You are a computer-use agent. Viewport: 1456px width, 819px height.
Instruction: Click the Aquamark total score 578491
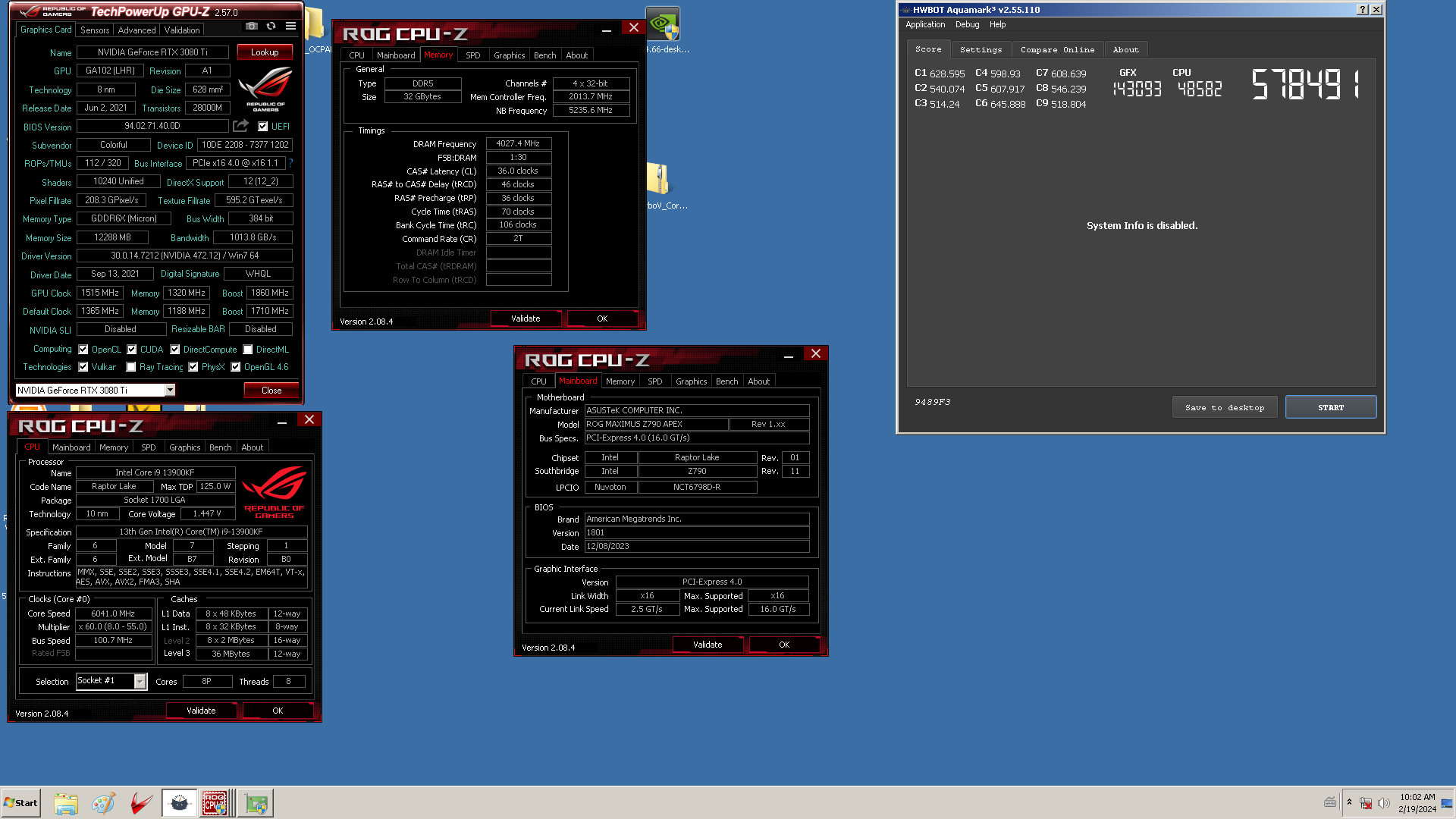[x=1306, y=84]
